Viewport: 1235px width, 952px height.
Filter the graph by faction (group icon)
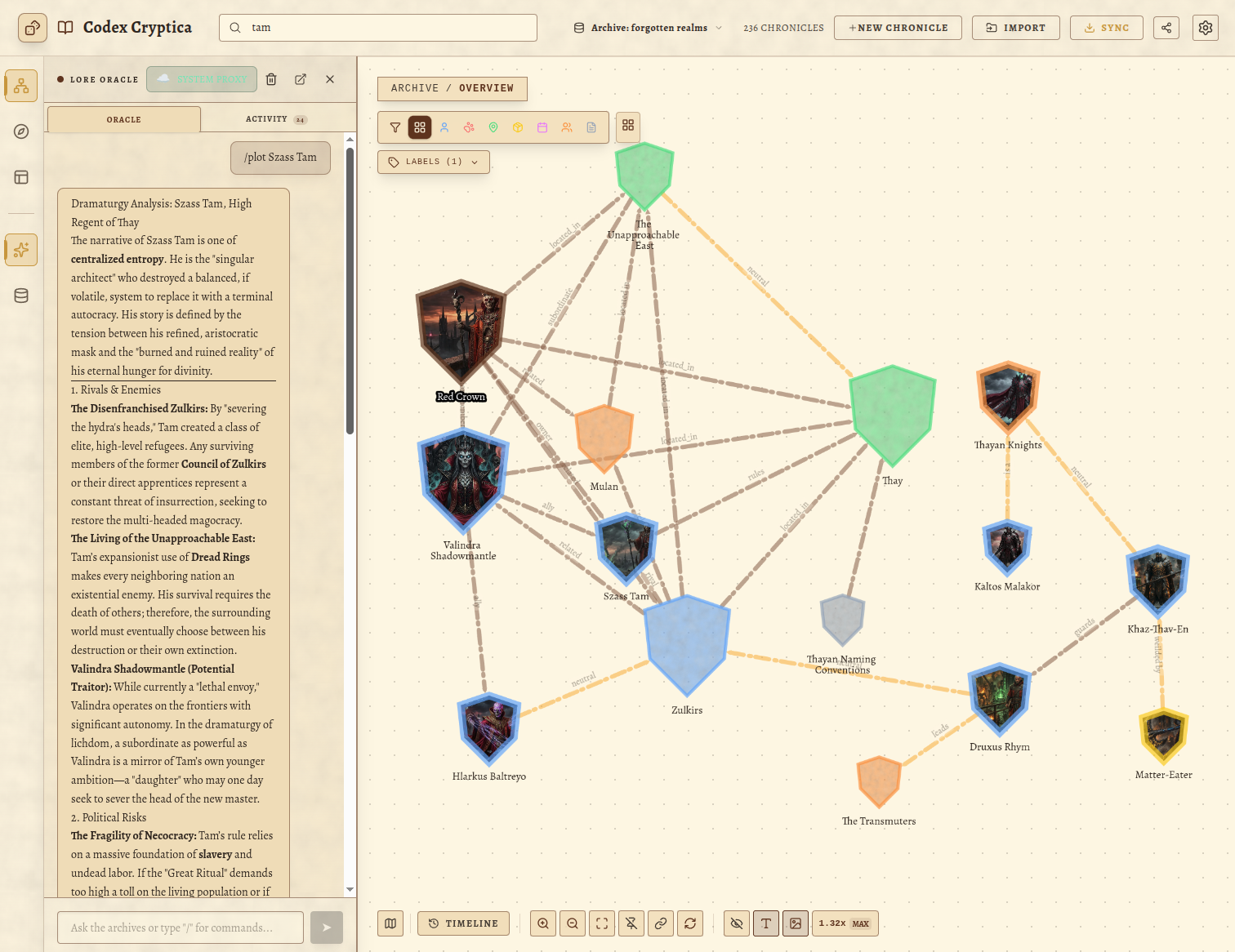[x=567, y=127]
